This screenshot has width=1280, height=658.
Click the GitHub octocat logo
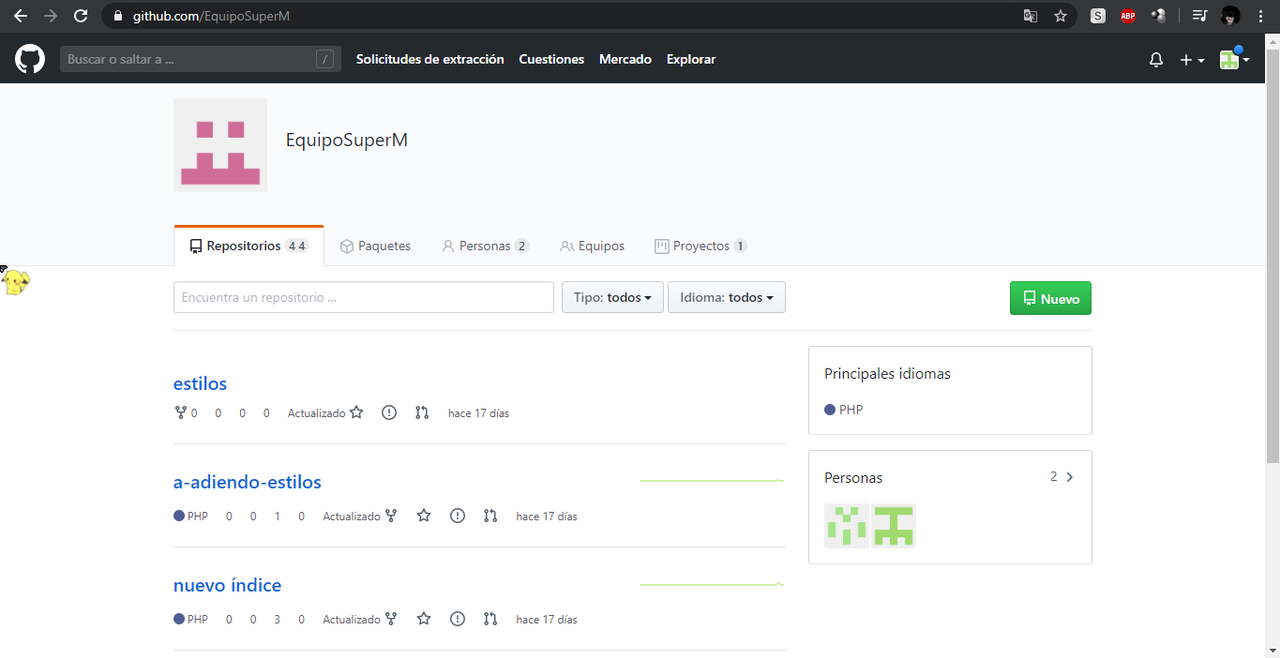[x=30, y=59]
